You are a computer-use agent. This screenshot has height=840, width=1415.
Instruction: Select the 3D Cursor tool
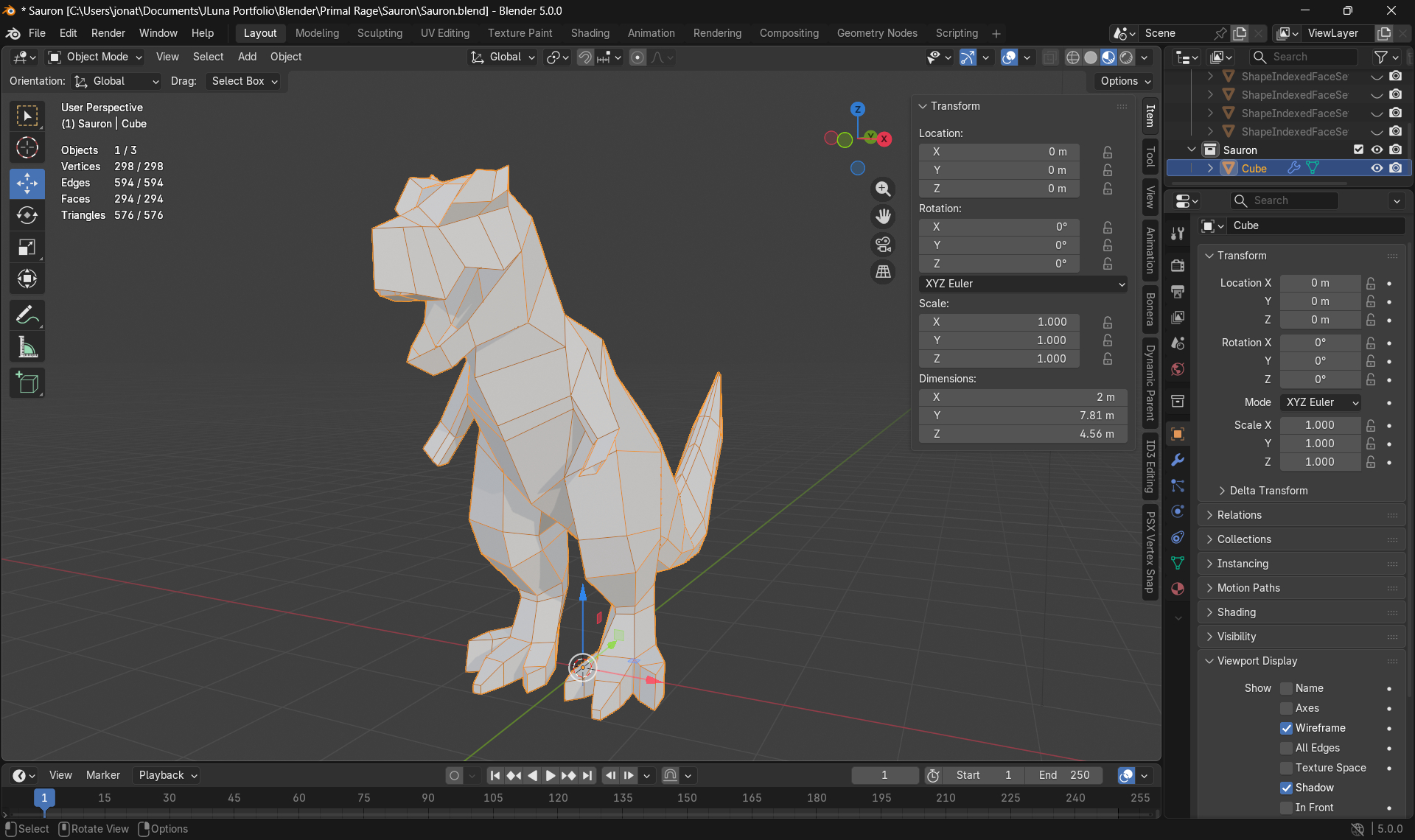coord(27,148)
